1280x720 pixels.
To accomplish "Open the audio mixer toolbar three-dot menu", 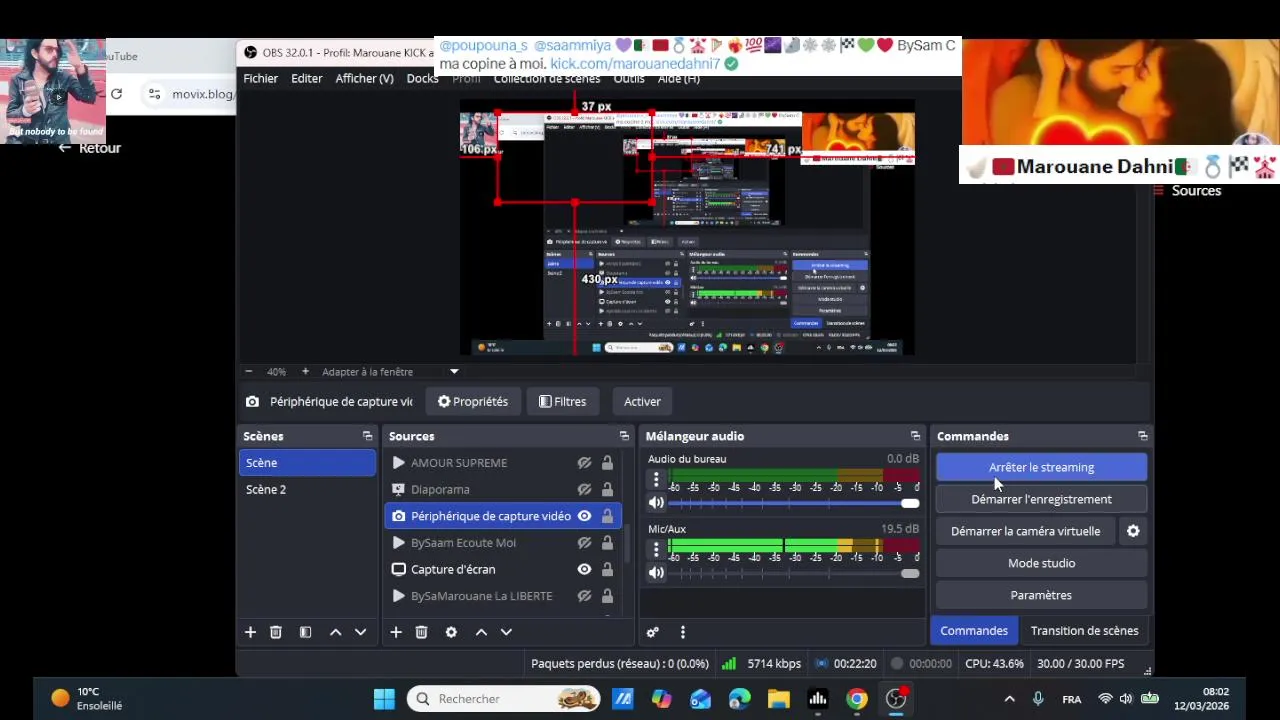I will 683,632.
